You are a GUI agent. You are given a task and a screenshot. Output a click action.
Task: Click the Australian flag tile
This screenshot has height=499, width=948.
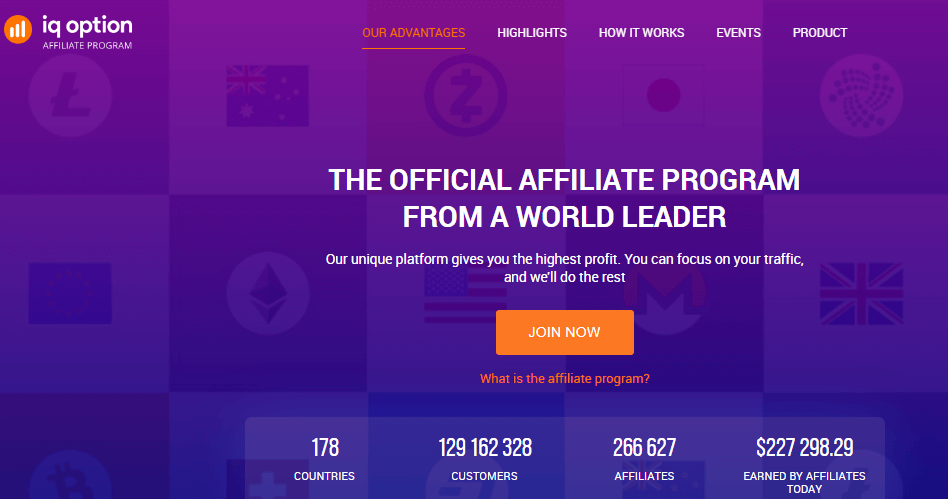[267, 96]
